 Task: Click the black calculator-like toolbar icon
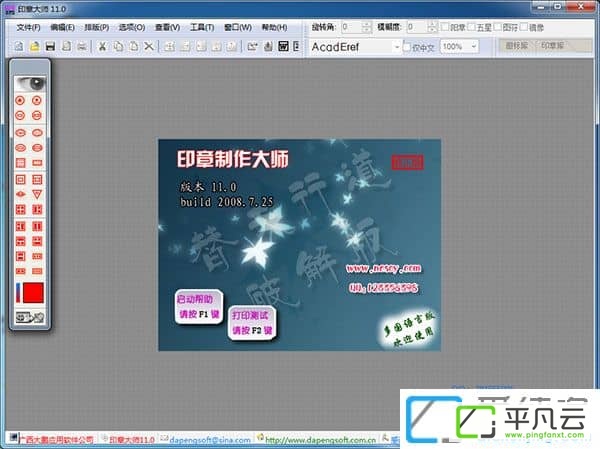283,47
